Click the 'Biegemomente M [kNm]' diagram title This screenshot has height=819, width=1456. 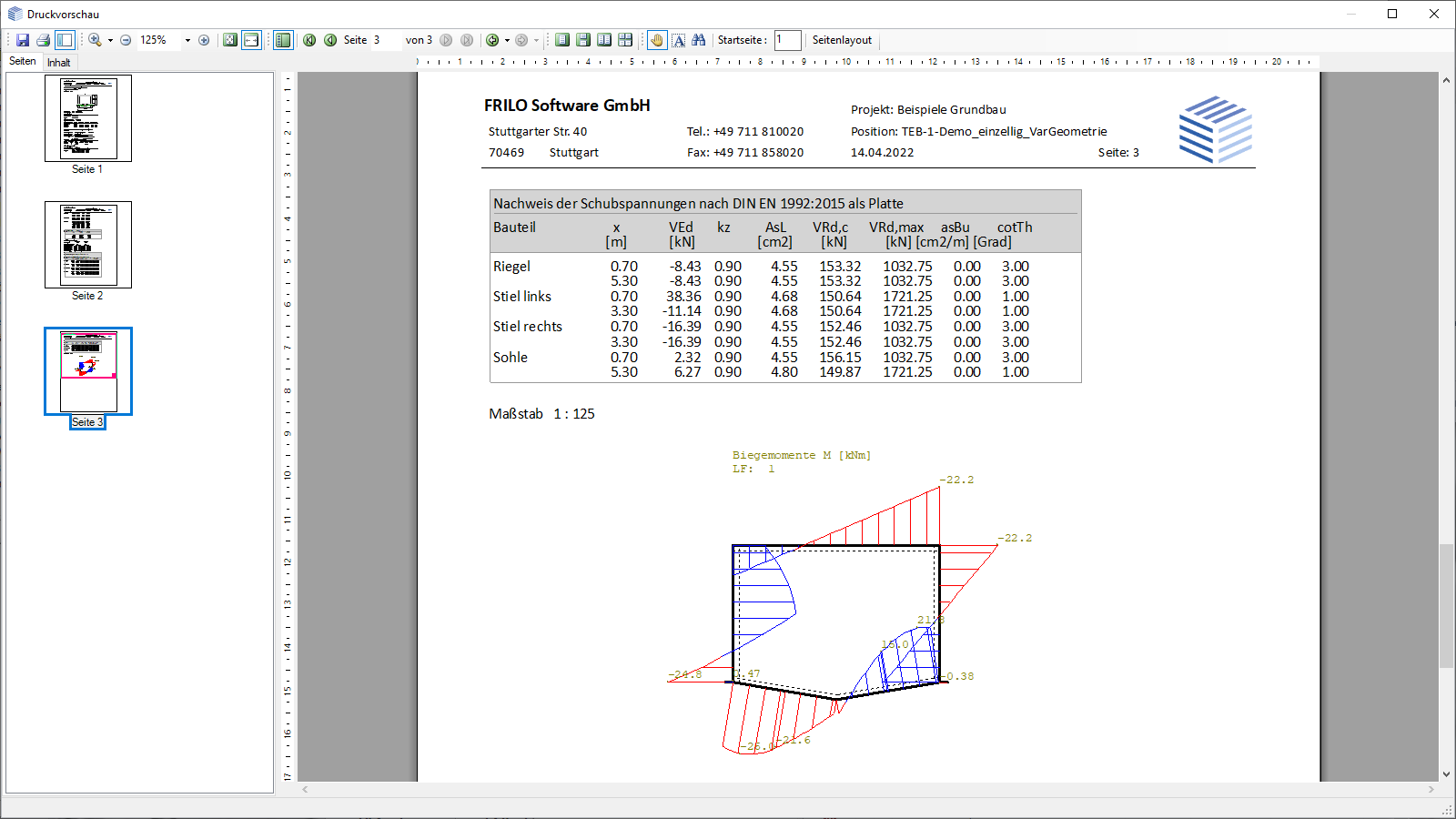[802, 455]
